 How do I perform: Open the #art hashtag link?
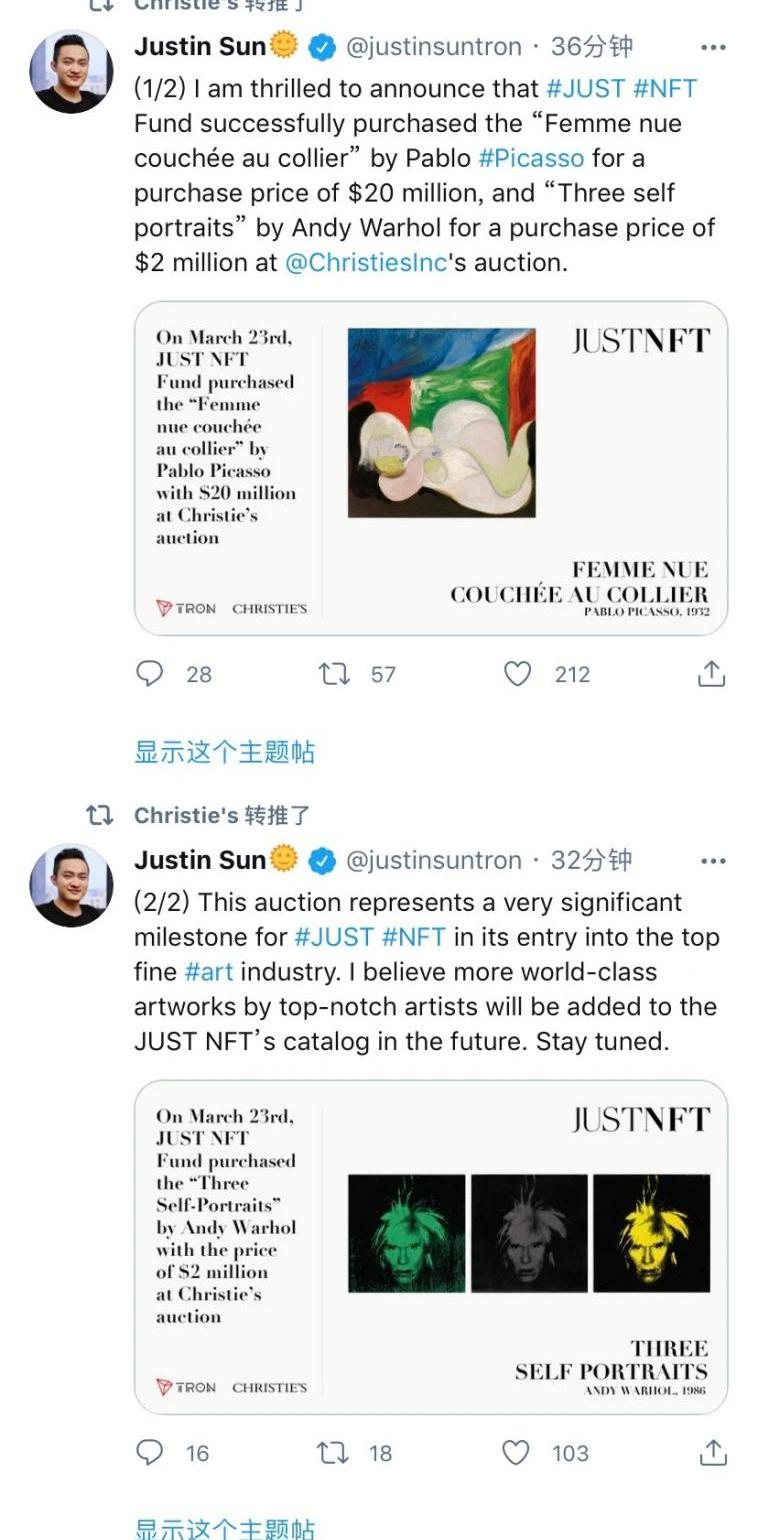[x=209, y=972]
